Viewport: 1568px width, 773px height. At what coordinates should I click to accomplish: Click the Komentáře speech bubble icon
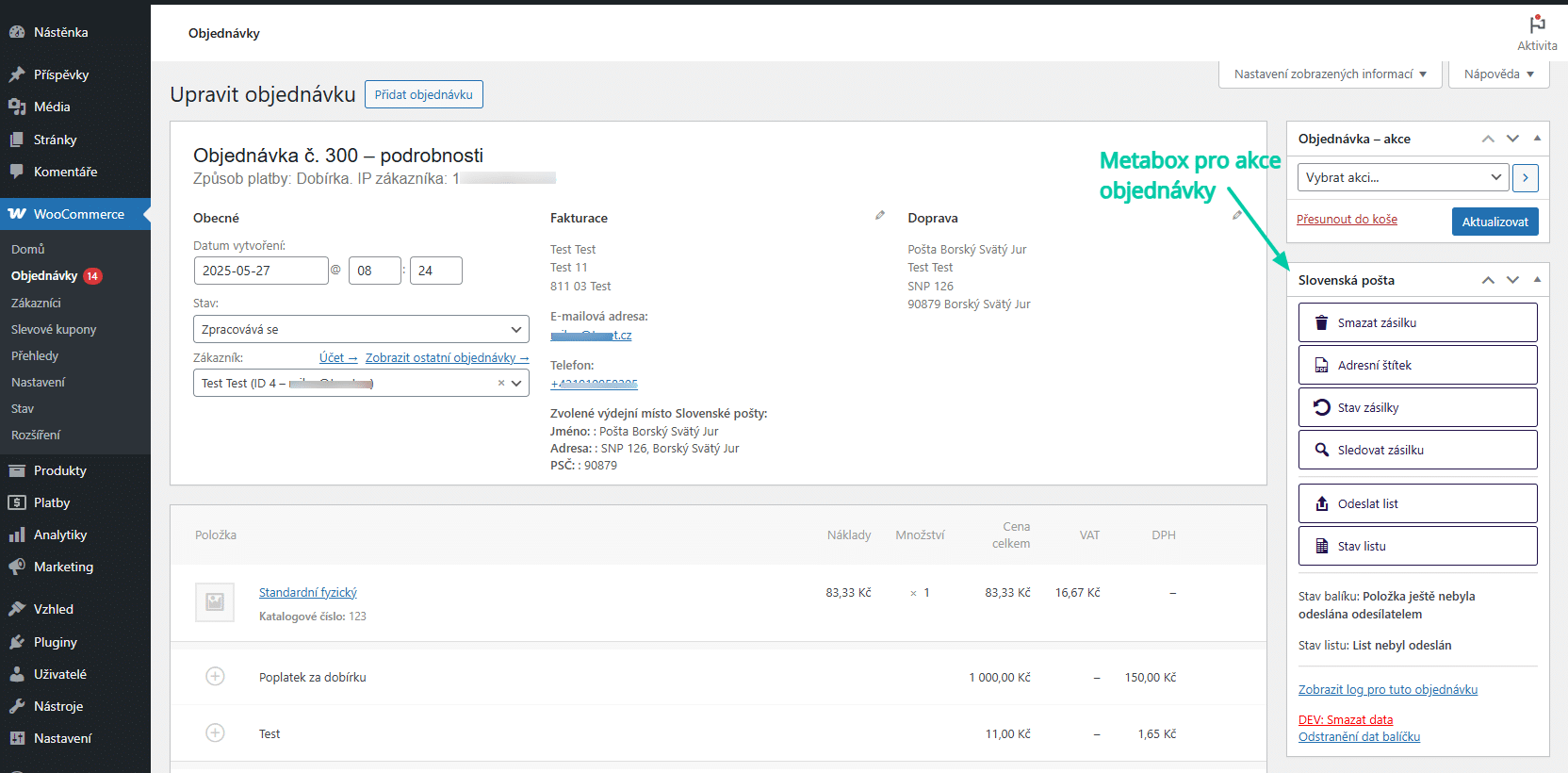17,172
